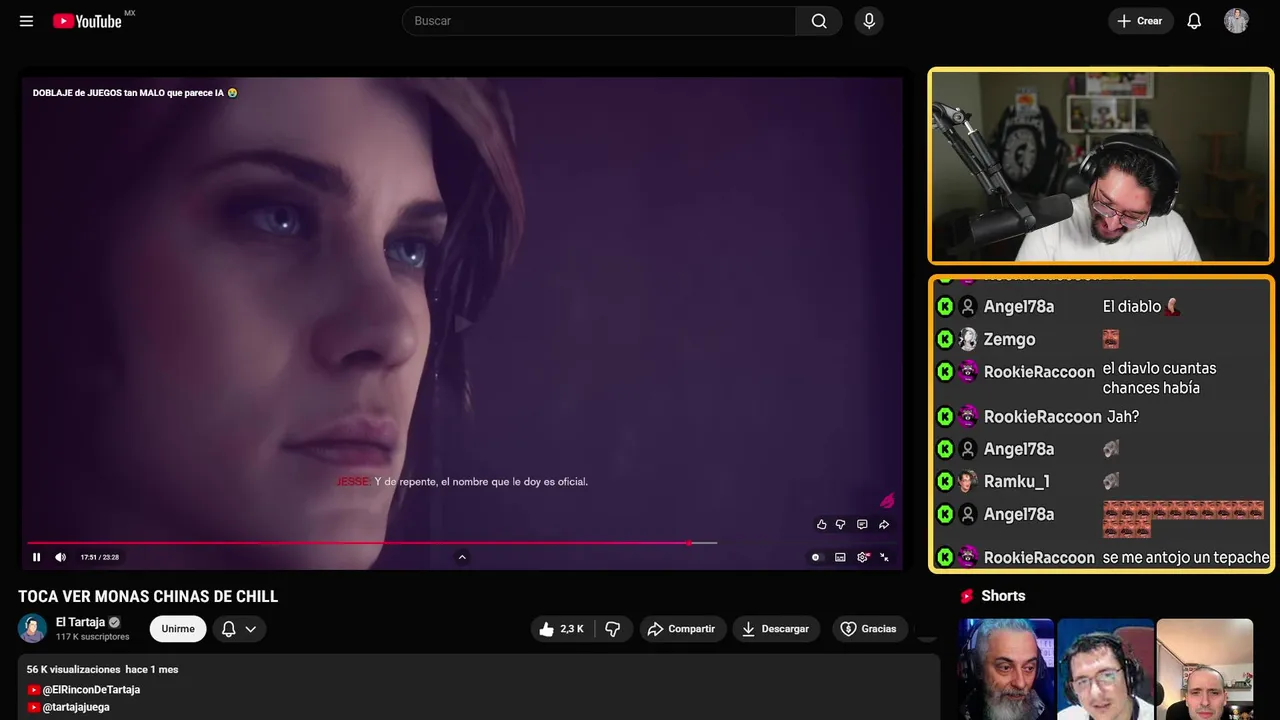1280x720 pixels.
Task: Focus the Buscar search field
Action: [x=599, y=21]
